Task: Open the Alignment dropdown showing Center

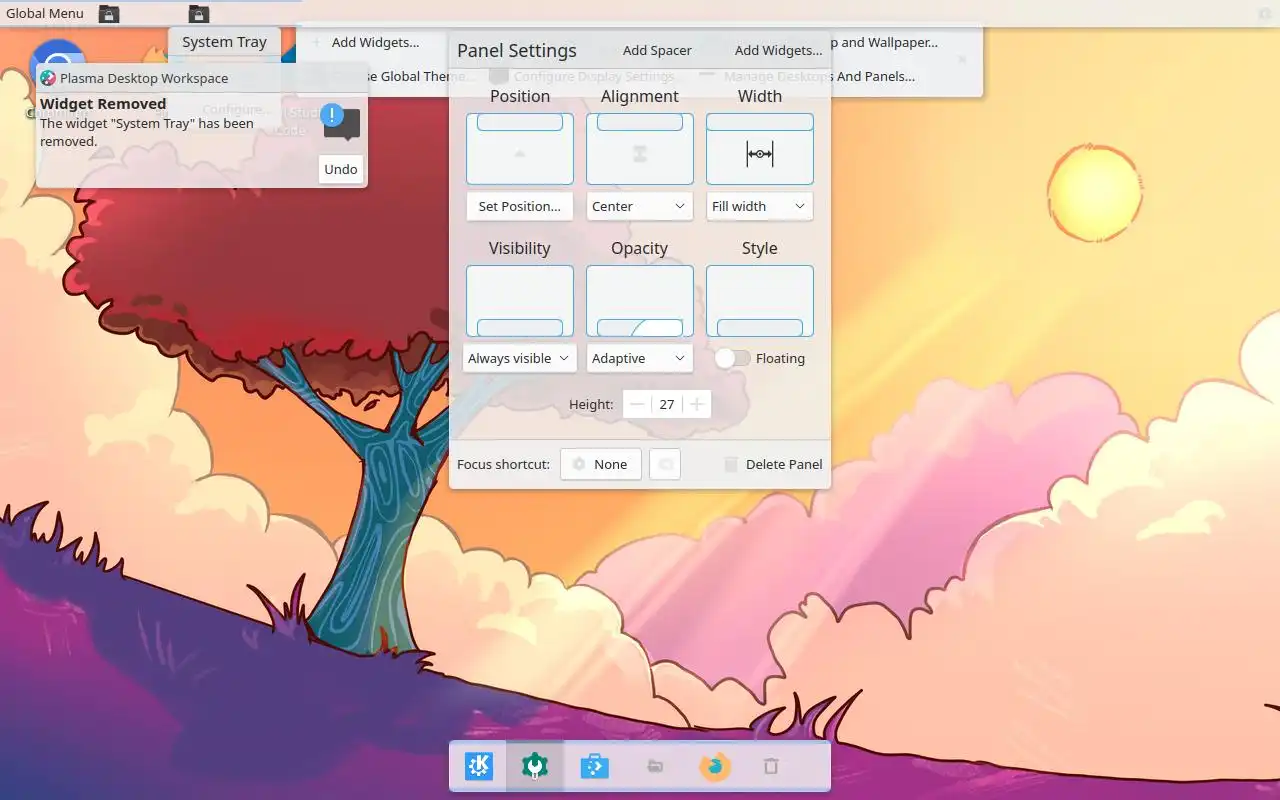Action: click(x=639, y=206)
